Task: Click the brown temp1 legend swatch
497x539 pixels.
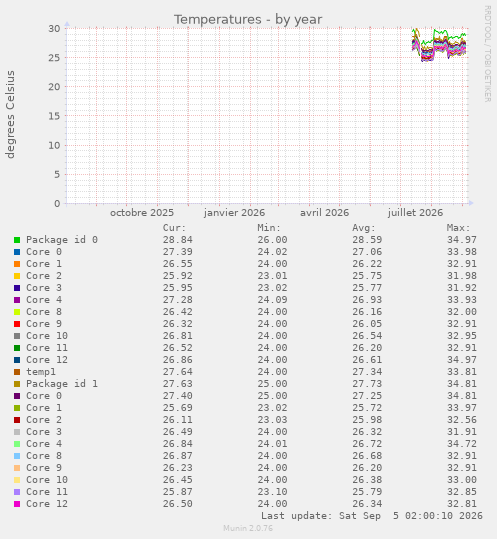Action: coord(17,372)
